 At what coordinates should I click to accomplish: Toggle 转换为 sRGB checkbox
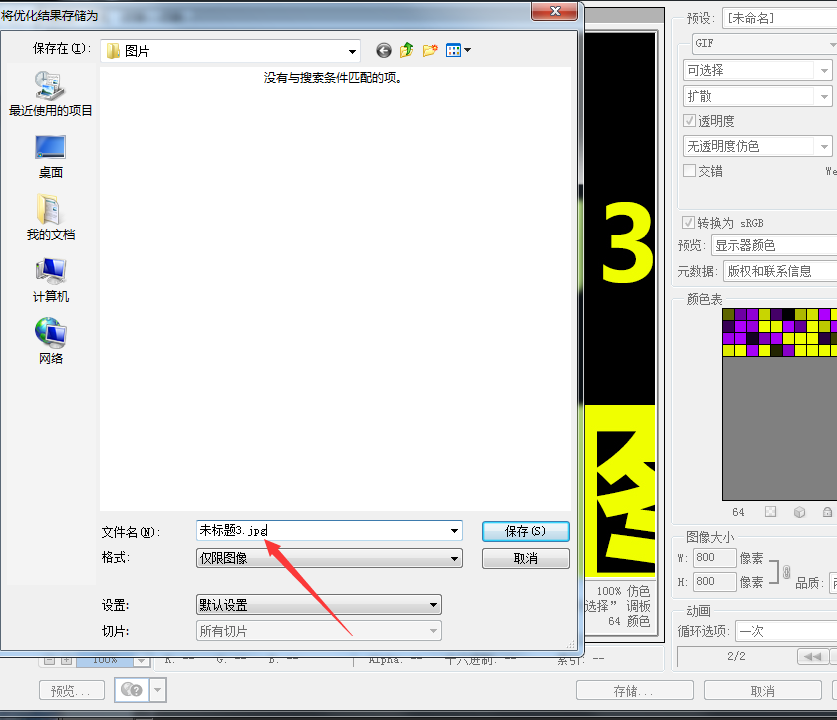pos(688,222)
